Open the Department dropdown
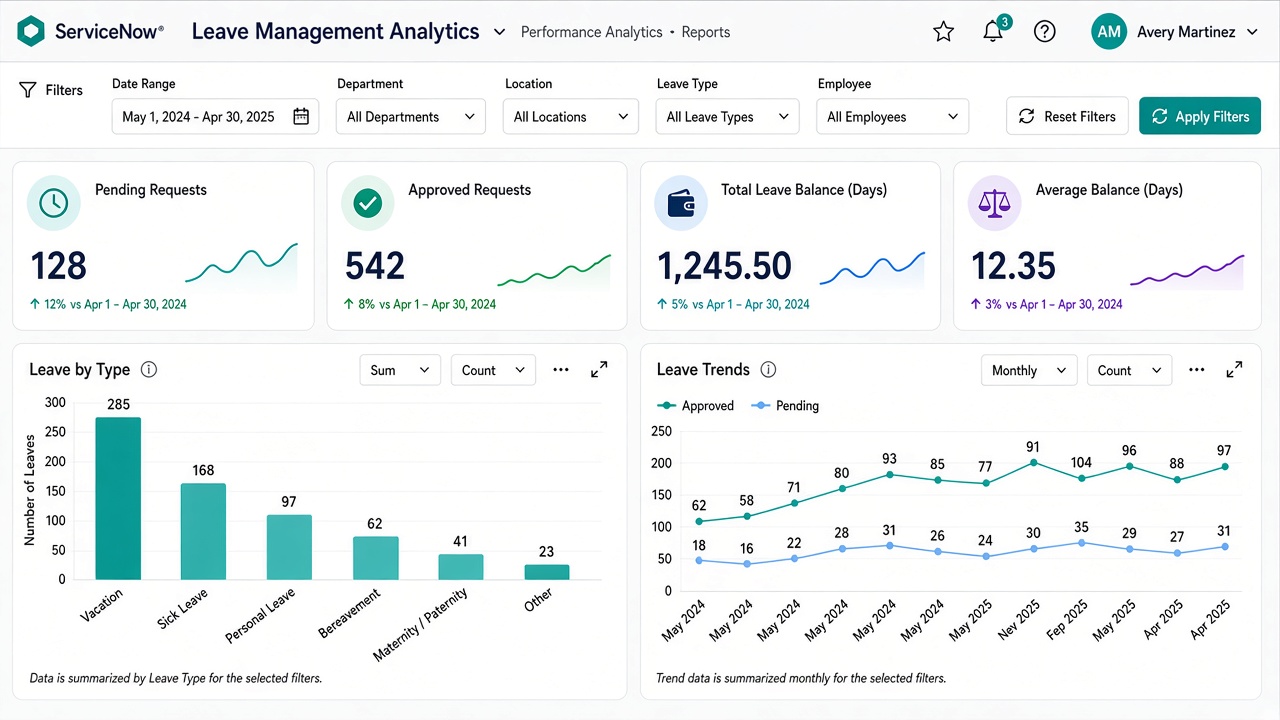The width and height of the screenshot is (1280, 720). click(x=411, y=116)
